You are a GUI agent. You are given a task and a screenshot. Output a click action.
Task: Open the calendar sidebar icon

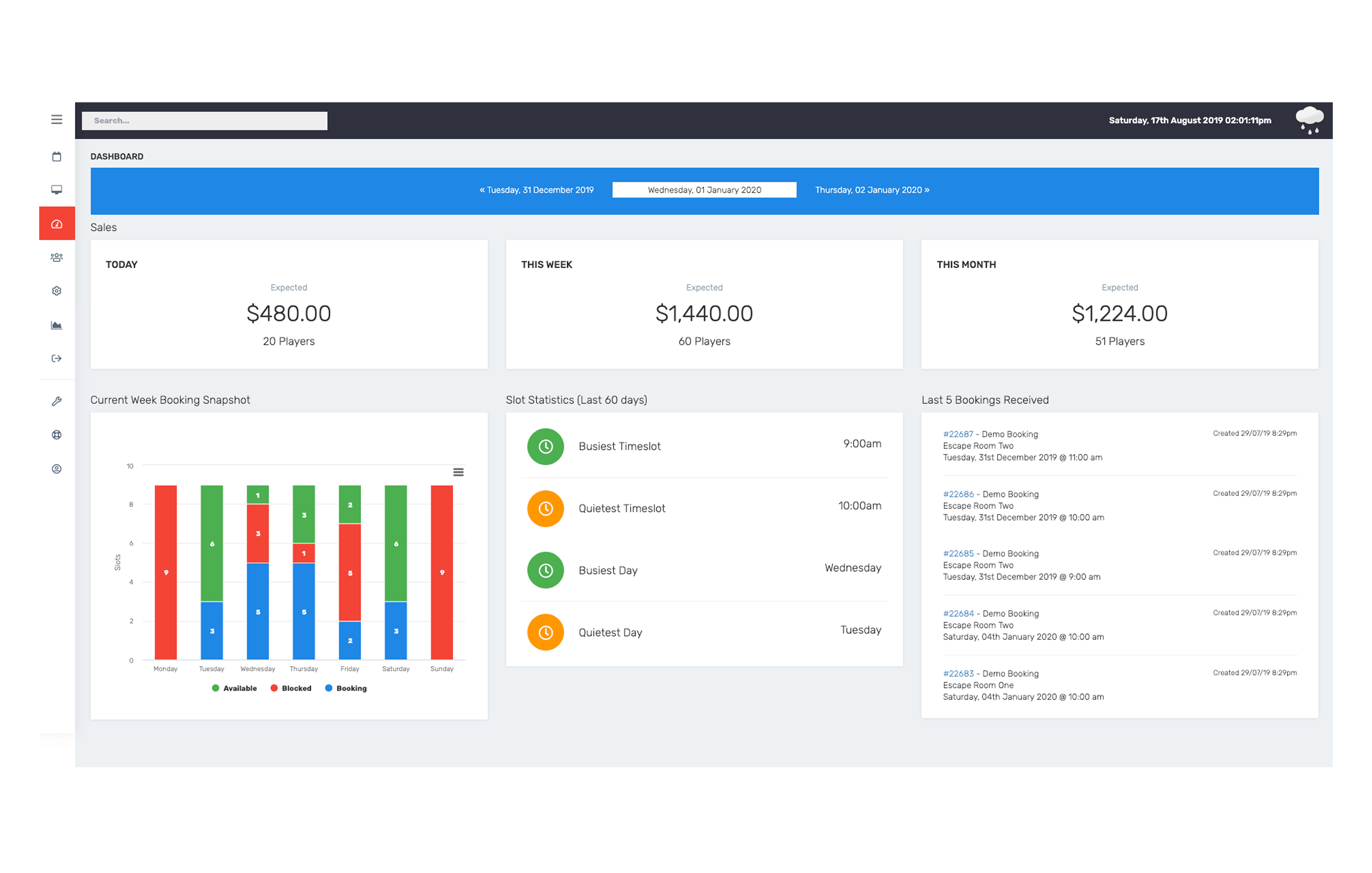56,157
